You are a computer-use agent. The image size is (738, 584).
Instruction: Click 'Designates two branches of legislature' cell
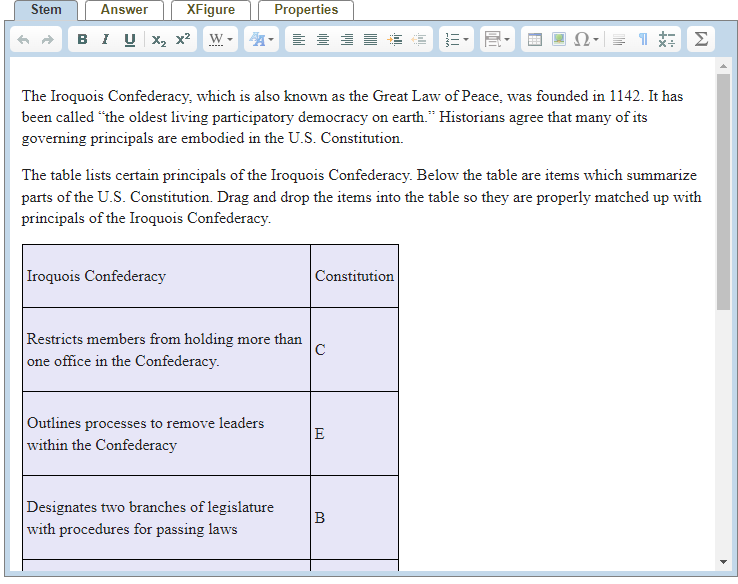166,518
